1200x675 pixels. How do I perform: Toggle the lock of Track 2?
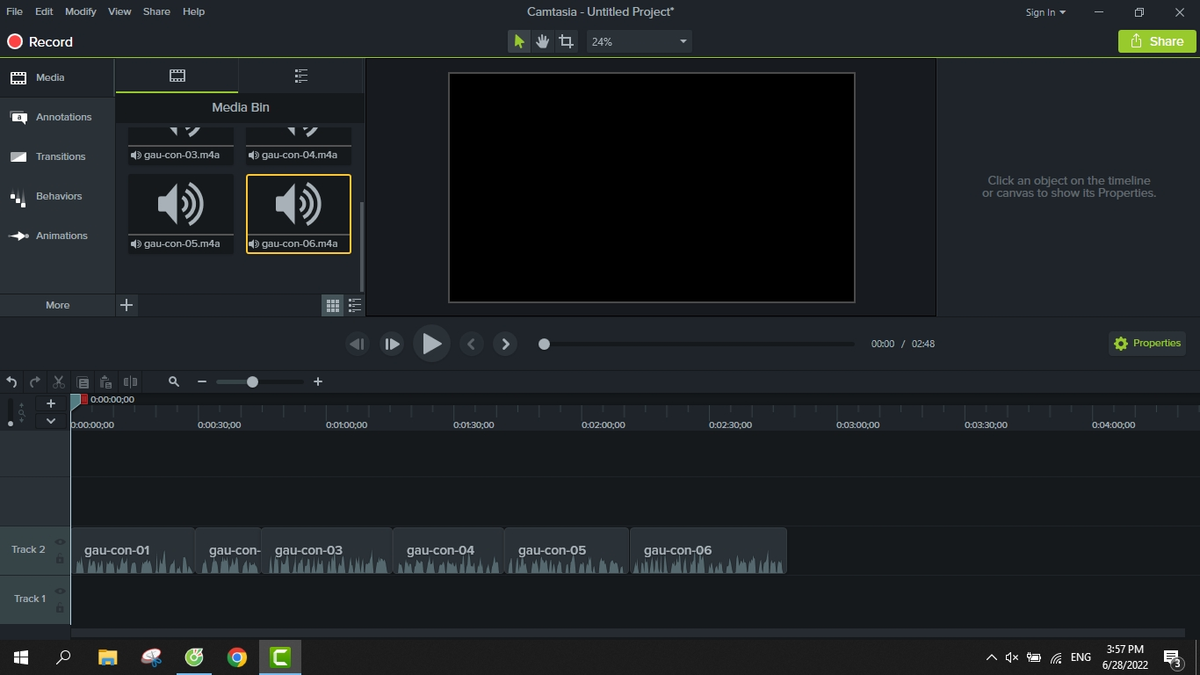point(59,559)
